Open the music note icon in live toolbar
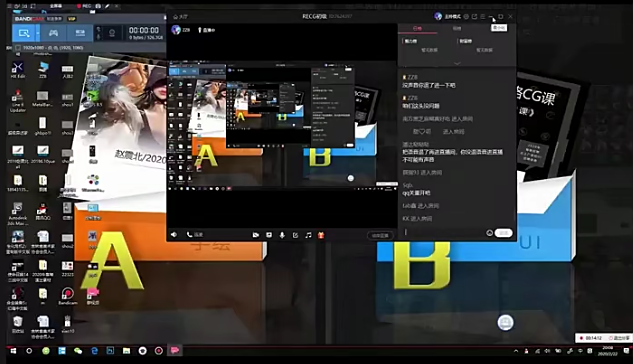The width and height of the screenshot is (633, 364). coord(308,235)
